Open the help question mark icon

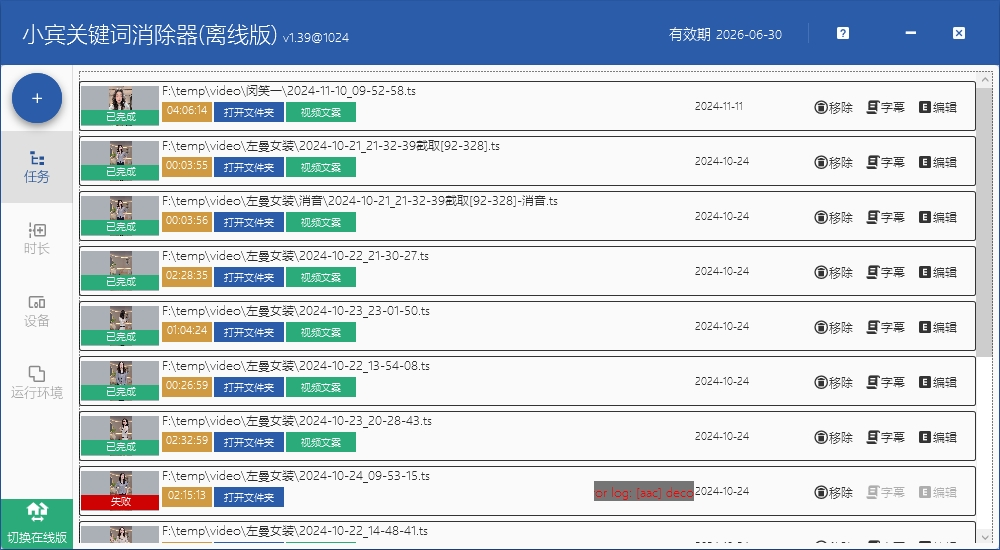coord(842,33)
